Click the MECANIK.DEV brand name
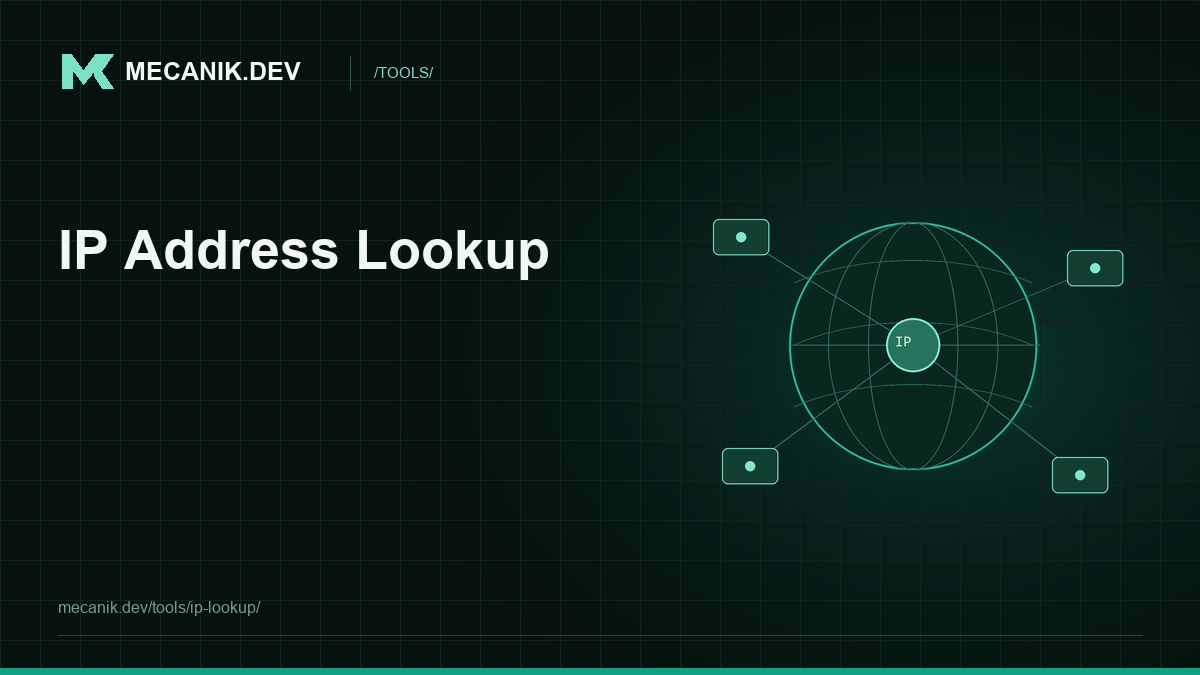 (213, 72)
